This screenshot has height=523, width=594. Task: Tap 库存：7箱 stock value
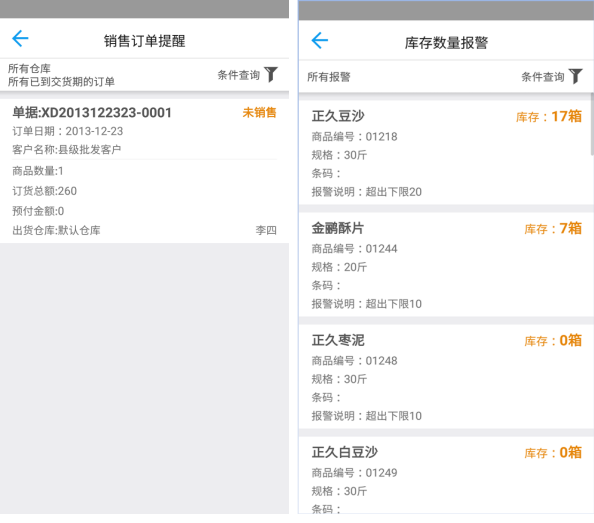[x=553, y=228]
